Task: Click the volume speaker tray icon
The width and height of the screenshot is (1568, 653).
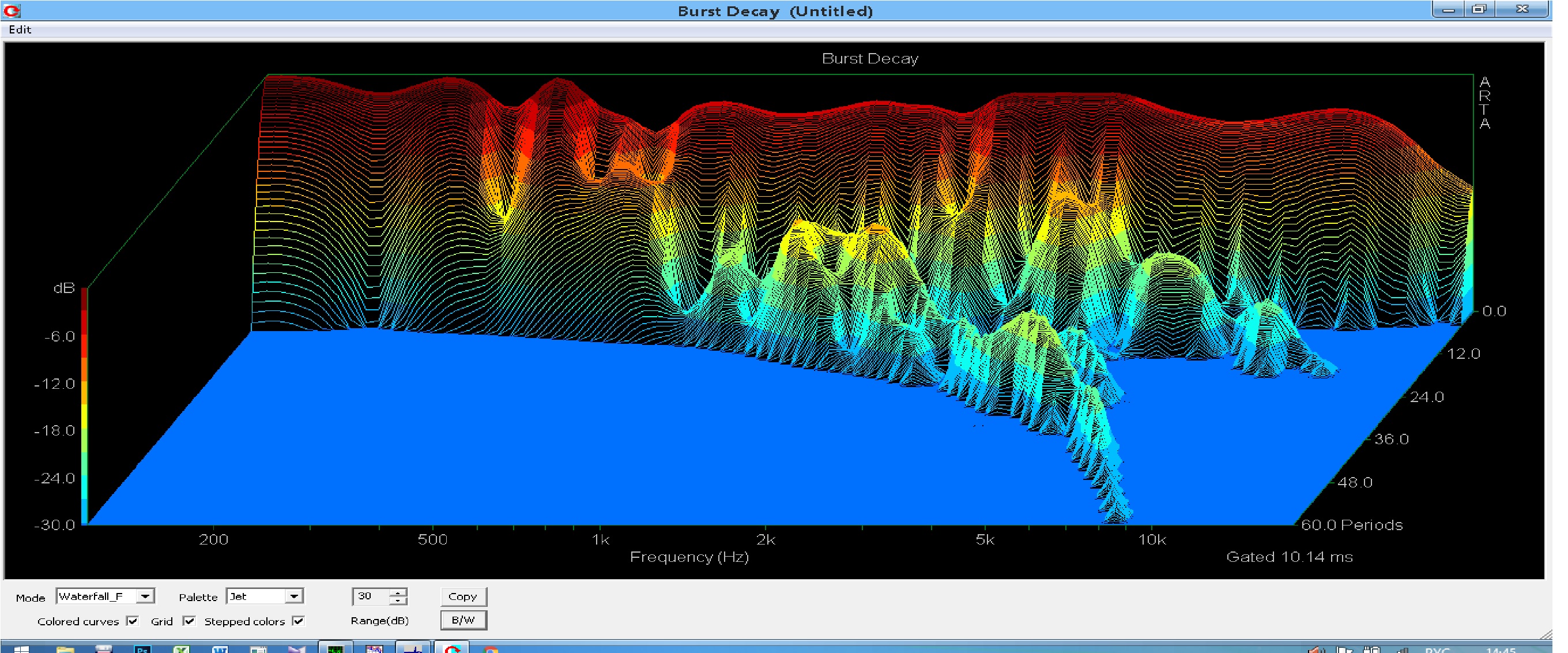Action: pyautogui.click(x=1315, y=650)
